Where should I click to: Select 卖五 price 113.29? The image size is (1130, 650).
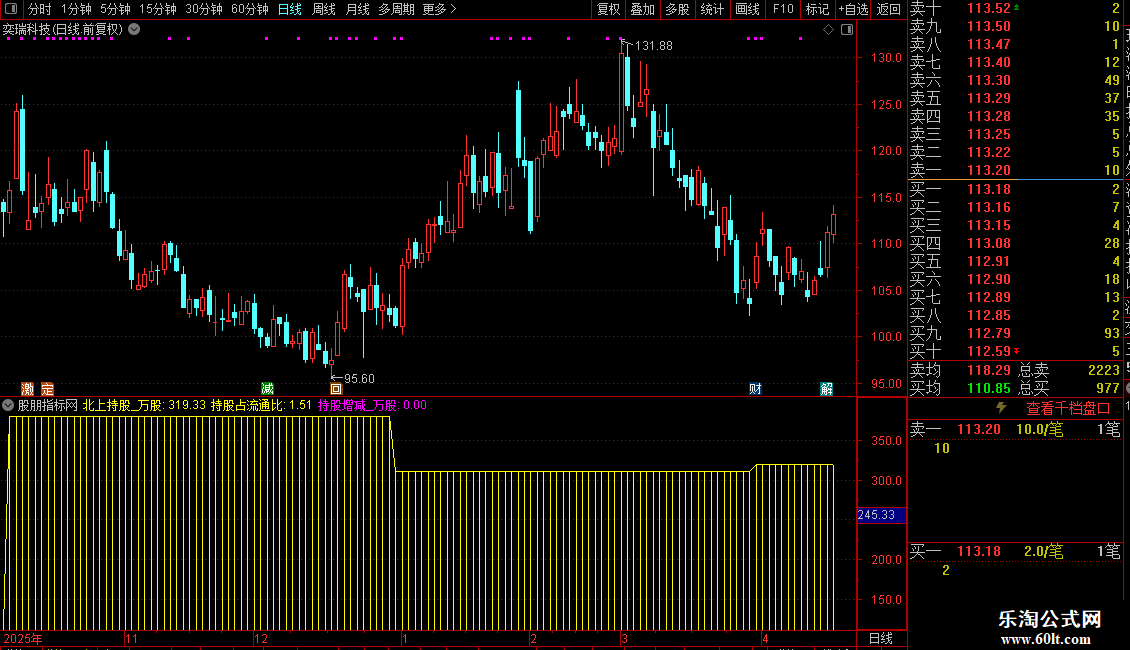click(989, 98)
